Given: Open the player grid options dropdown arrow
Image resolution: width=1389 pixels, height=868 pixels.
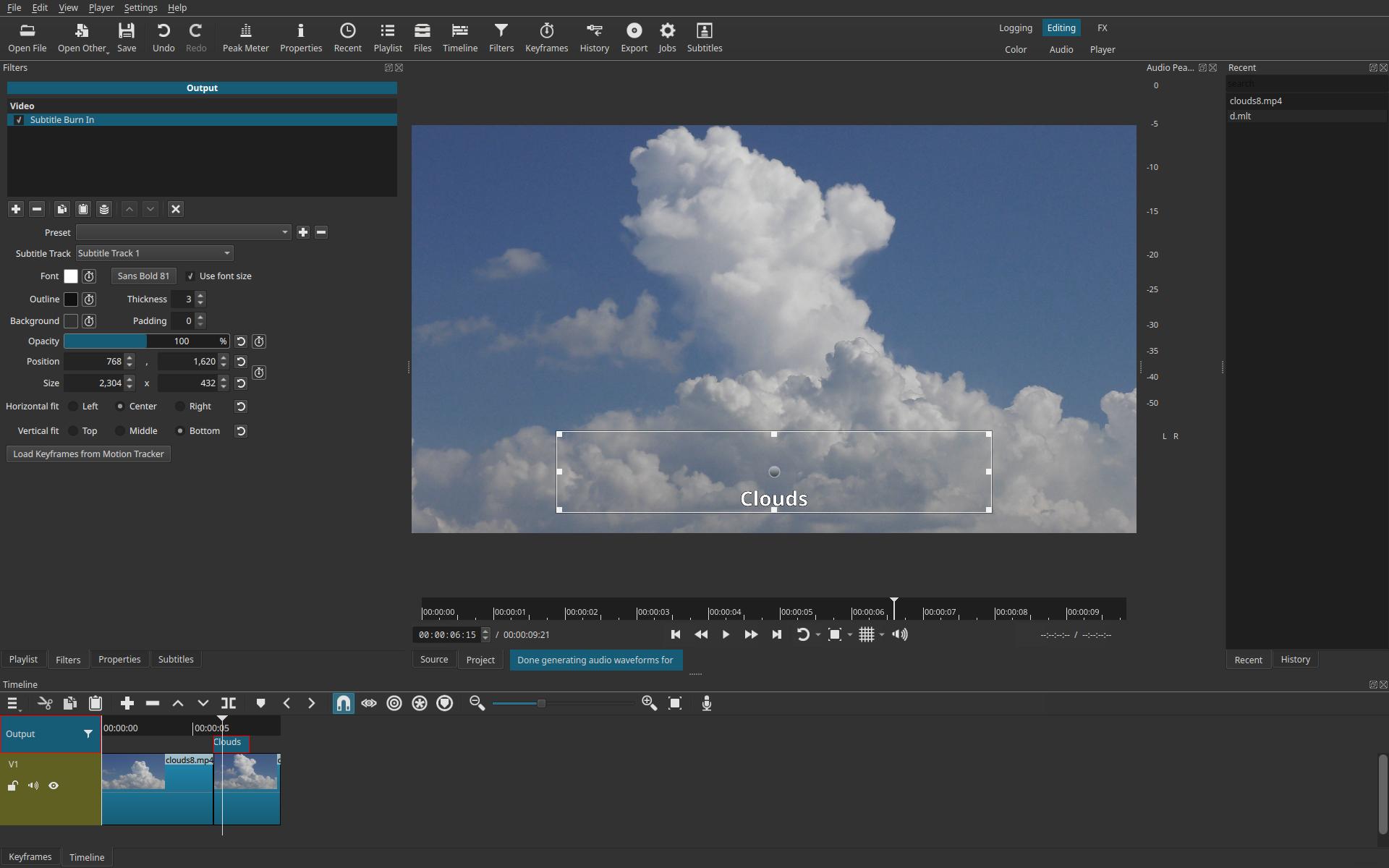Looking at the screenshot, I should [x=882, y=635].
